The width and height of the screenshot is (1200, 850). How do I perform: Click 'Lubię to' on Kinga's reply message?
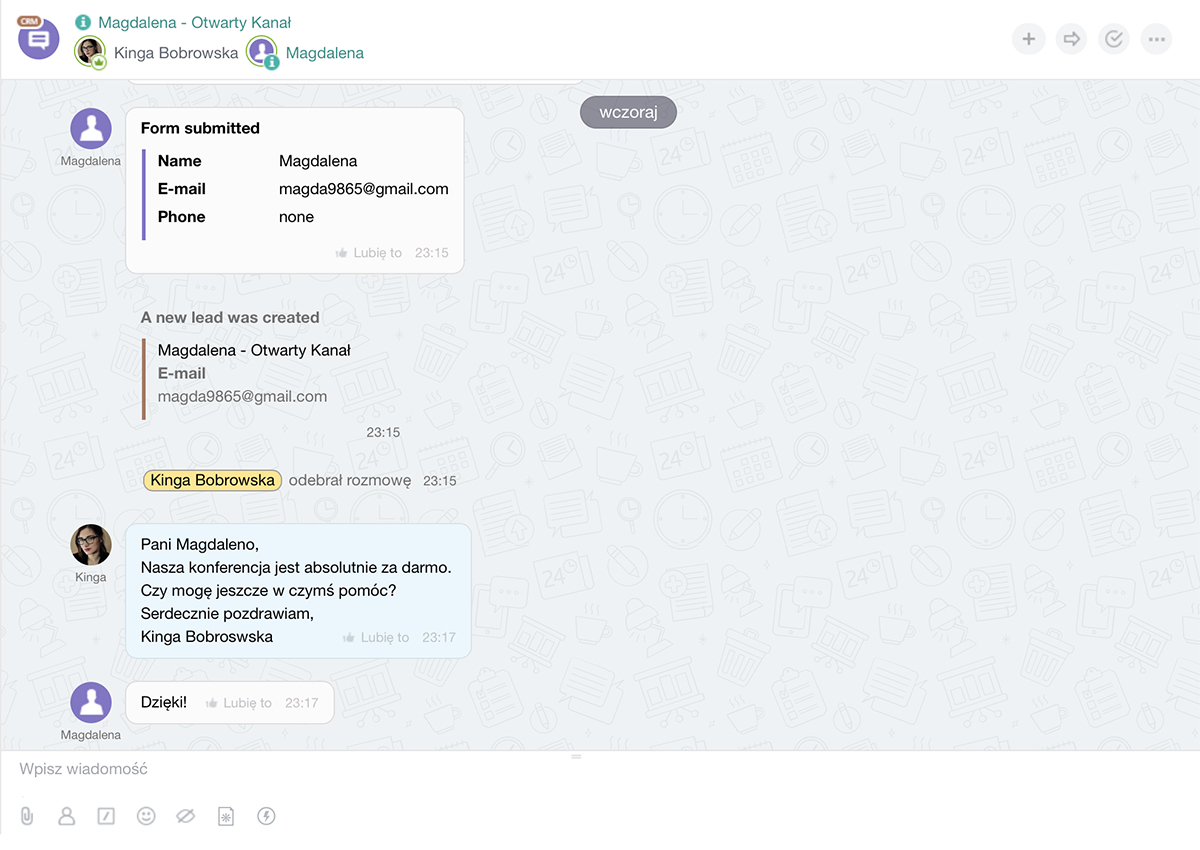point(376,637)
